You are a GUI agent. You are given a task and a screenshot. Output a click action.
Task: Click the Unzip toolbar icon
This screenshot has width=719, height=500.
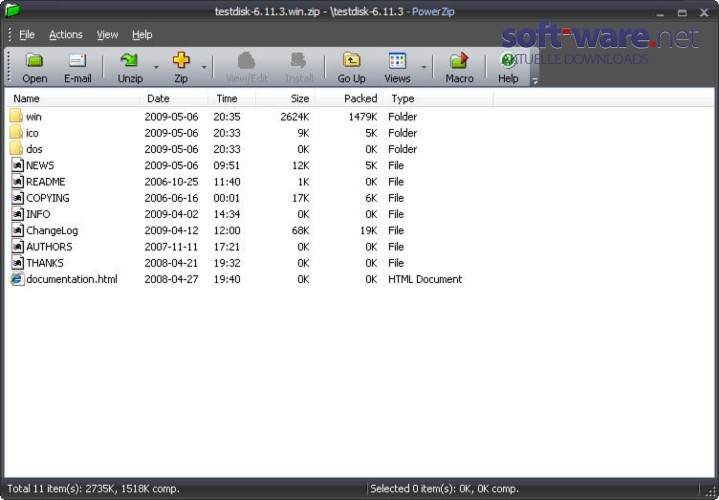pos(129,60)
